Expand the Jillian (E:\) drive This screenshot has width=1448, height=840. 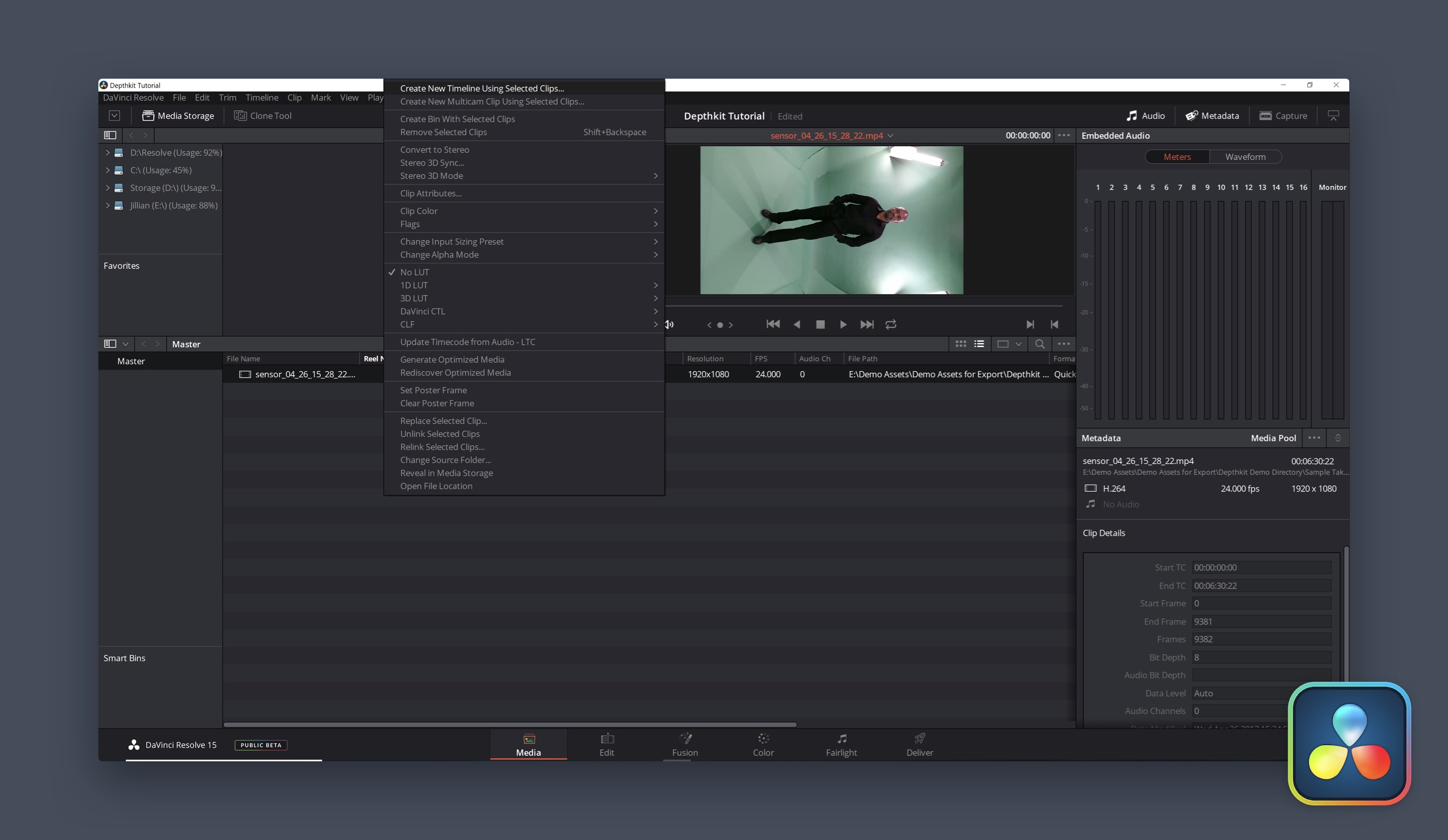[107, 206]
